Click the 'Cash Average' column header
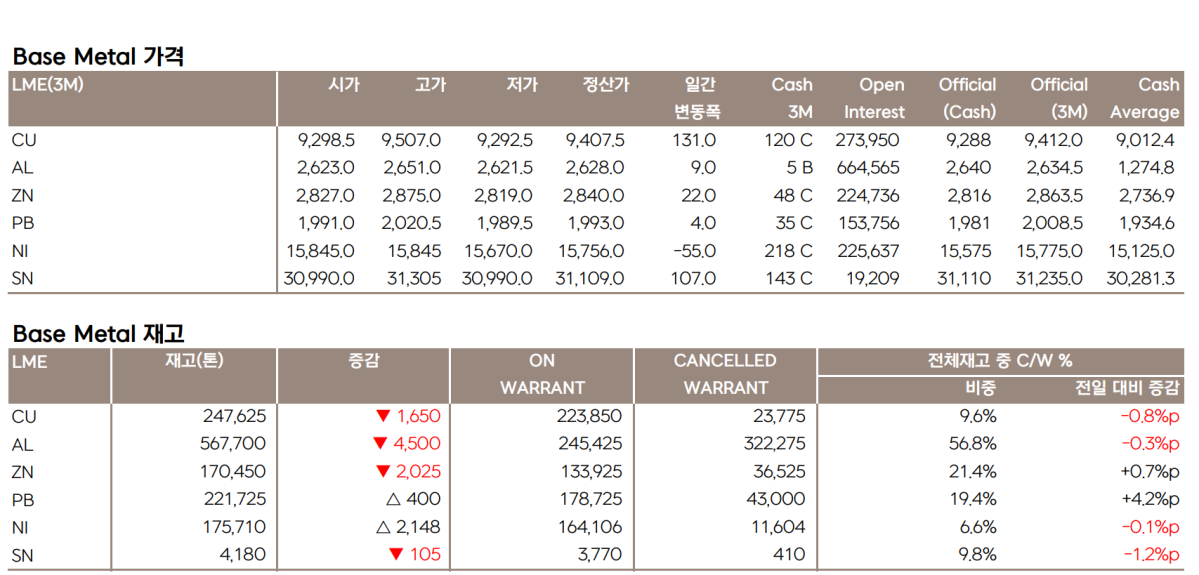This screenshot has height=575, width=1199. tap(1145, 98)
